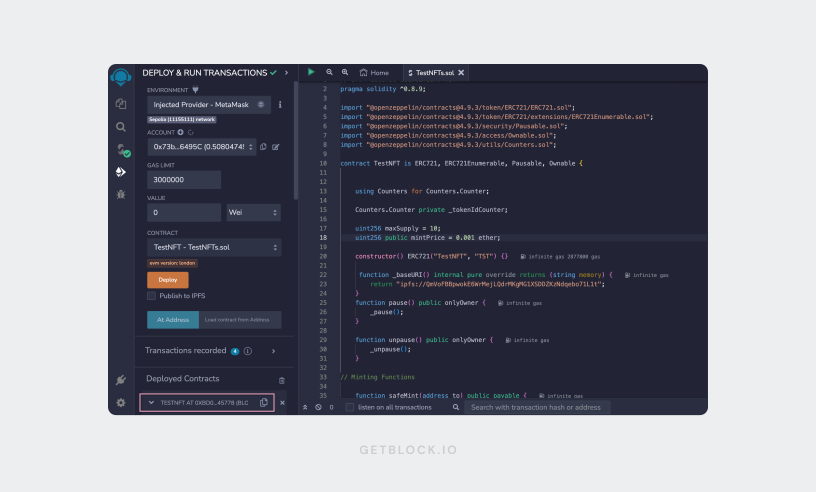Click the Transactions recorded info icon
This screenshot has height=492, width=816.
pyautogui.click(x=248, y=351)
